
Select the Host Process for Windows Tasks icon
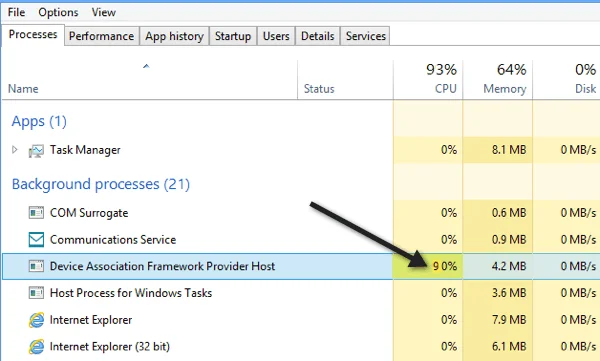[36, 293]
